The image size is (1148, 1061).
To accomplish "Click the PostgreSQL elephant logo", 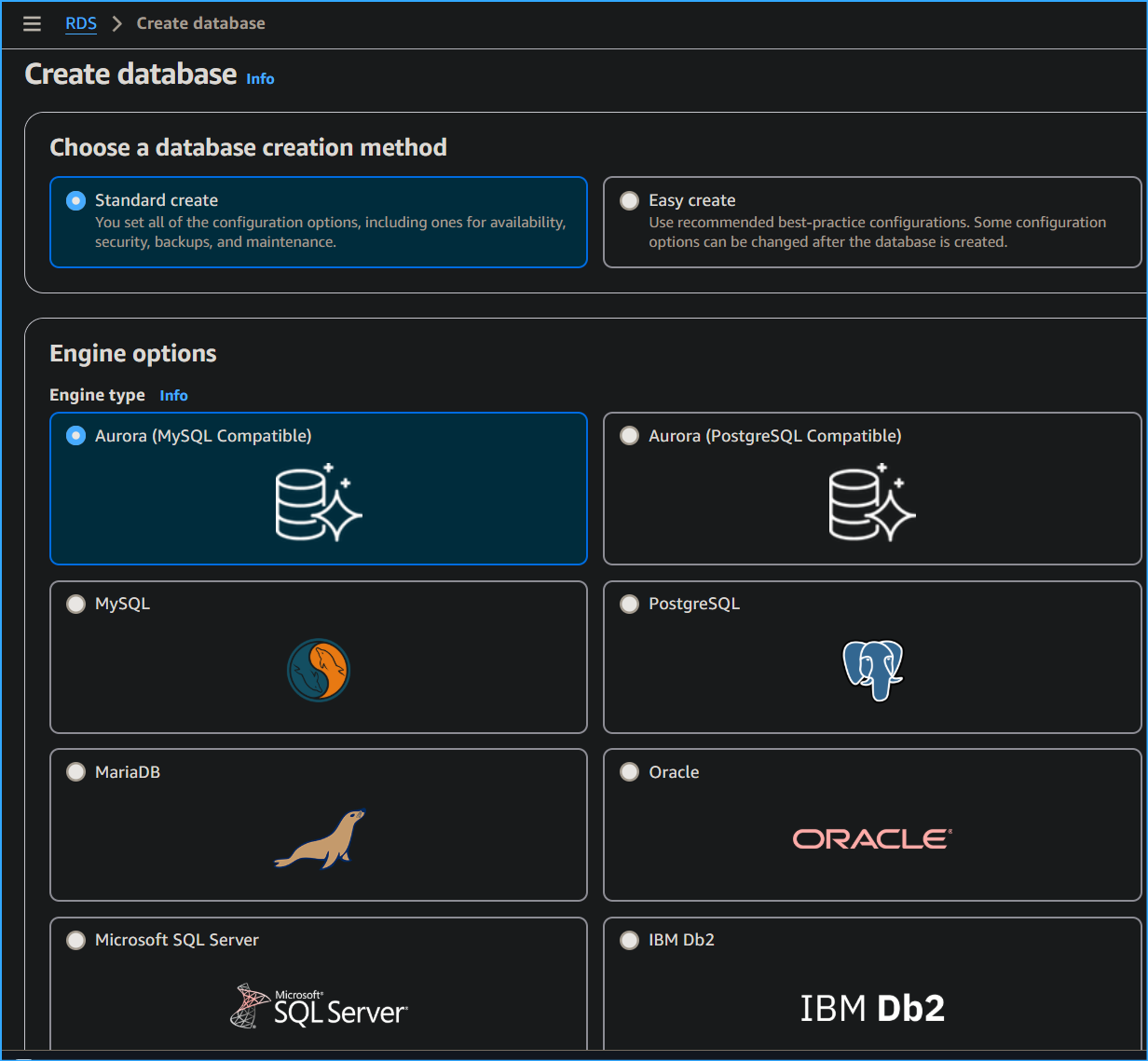I will click(872, 670).
